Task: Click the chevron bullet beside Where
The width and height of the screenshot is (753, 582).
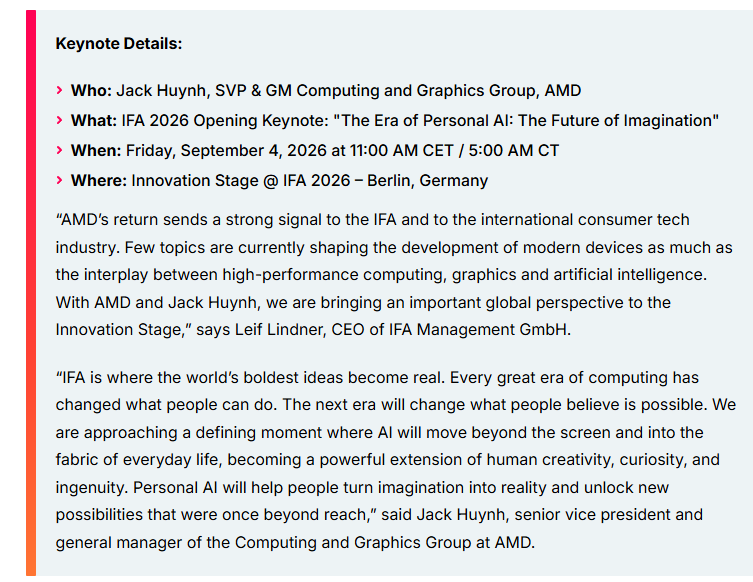Action: [60, 180]
